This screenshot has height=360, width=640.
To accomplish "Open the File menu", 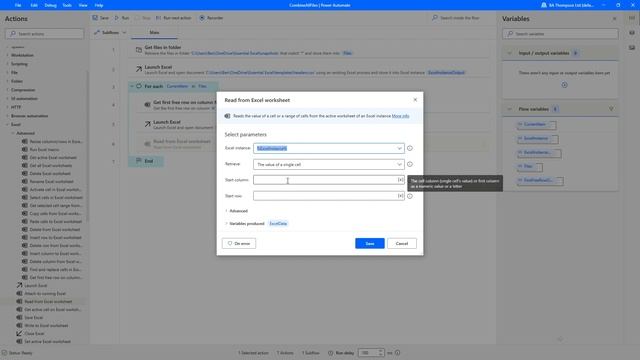I will tap(18, 5).
